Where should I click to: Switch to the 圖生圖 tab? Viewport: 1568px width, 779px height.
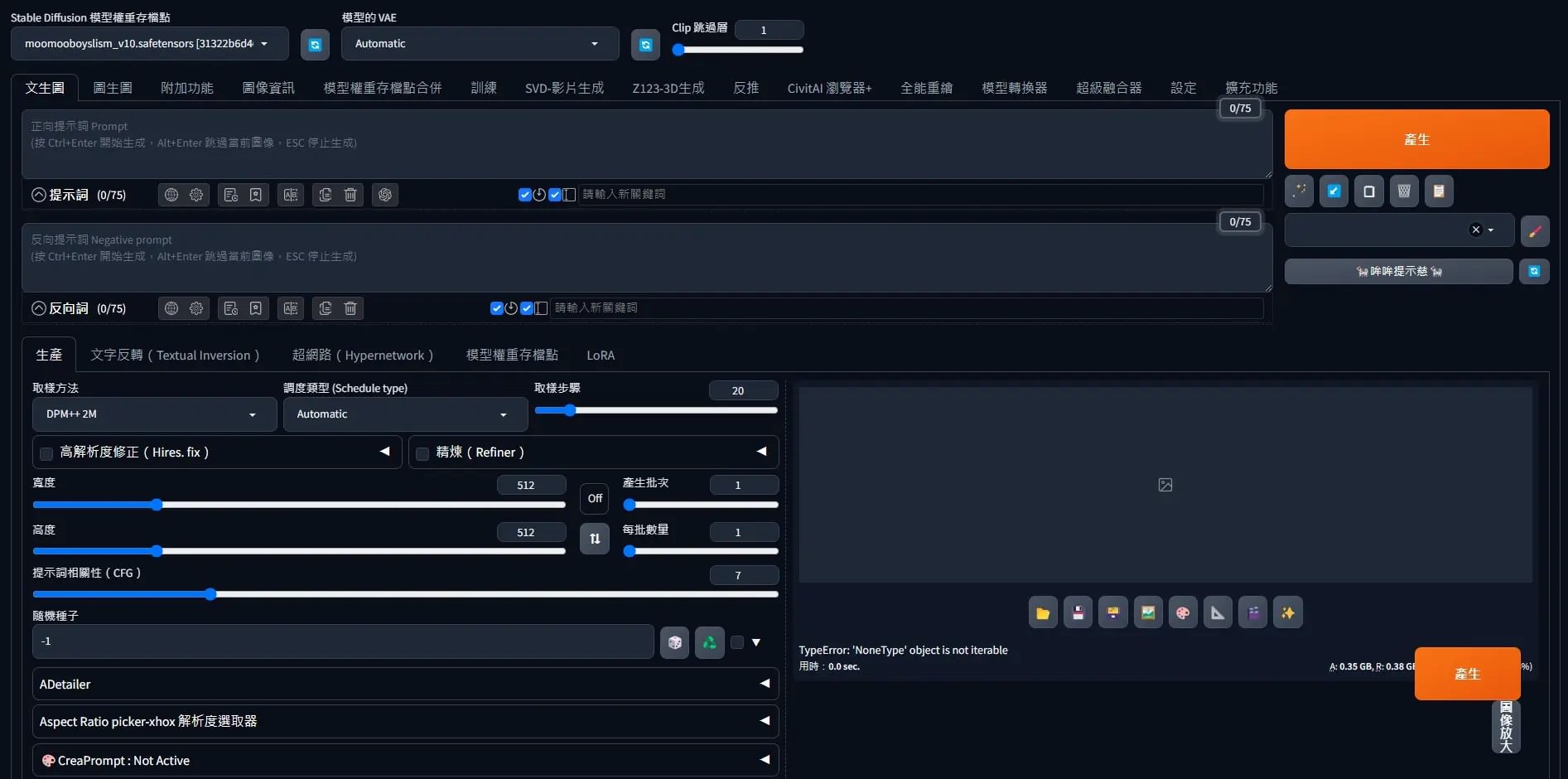point(113,88)
